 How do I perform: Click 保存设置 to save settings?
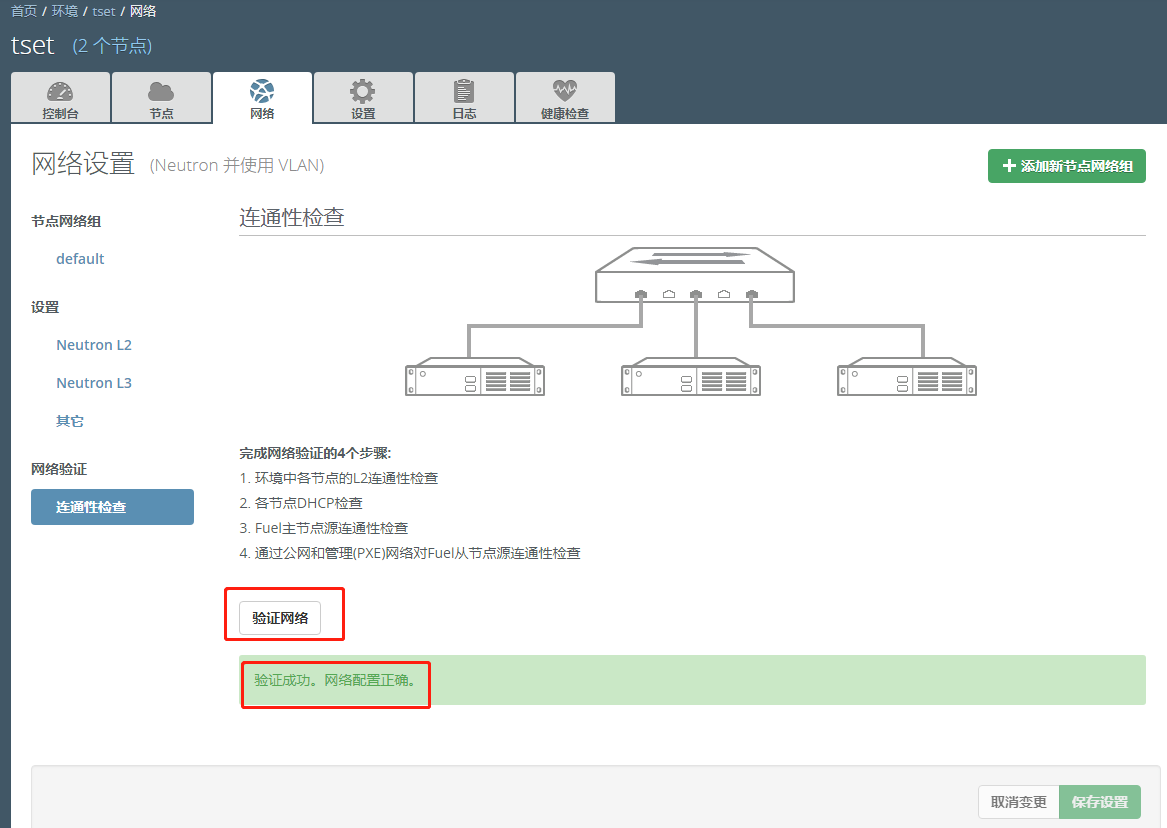(x=1100, y=801)
